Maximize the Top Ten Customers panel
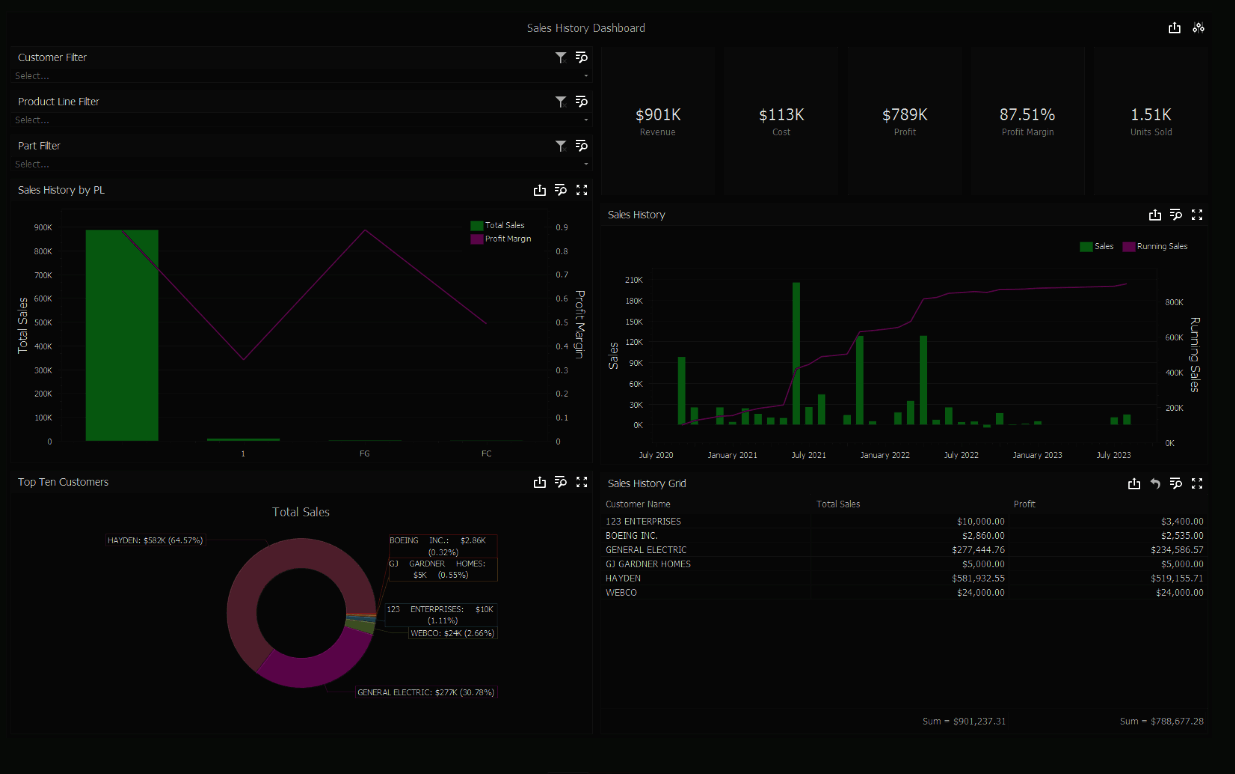This screenshot has height=774, width=1235. (x=582, y=482)
